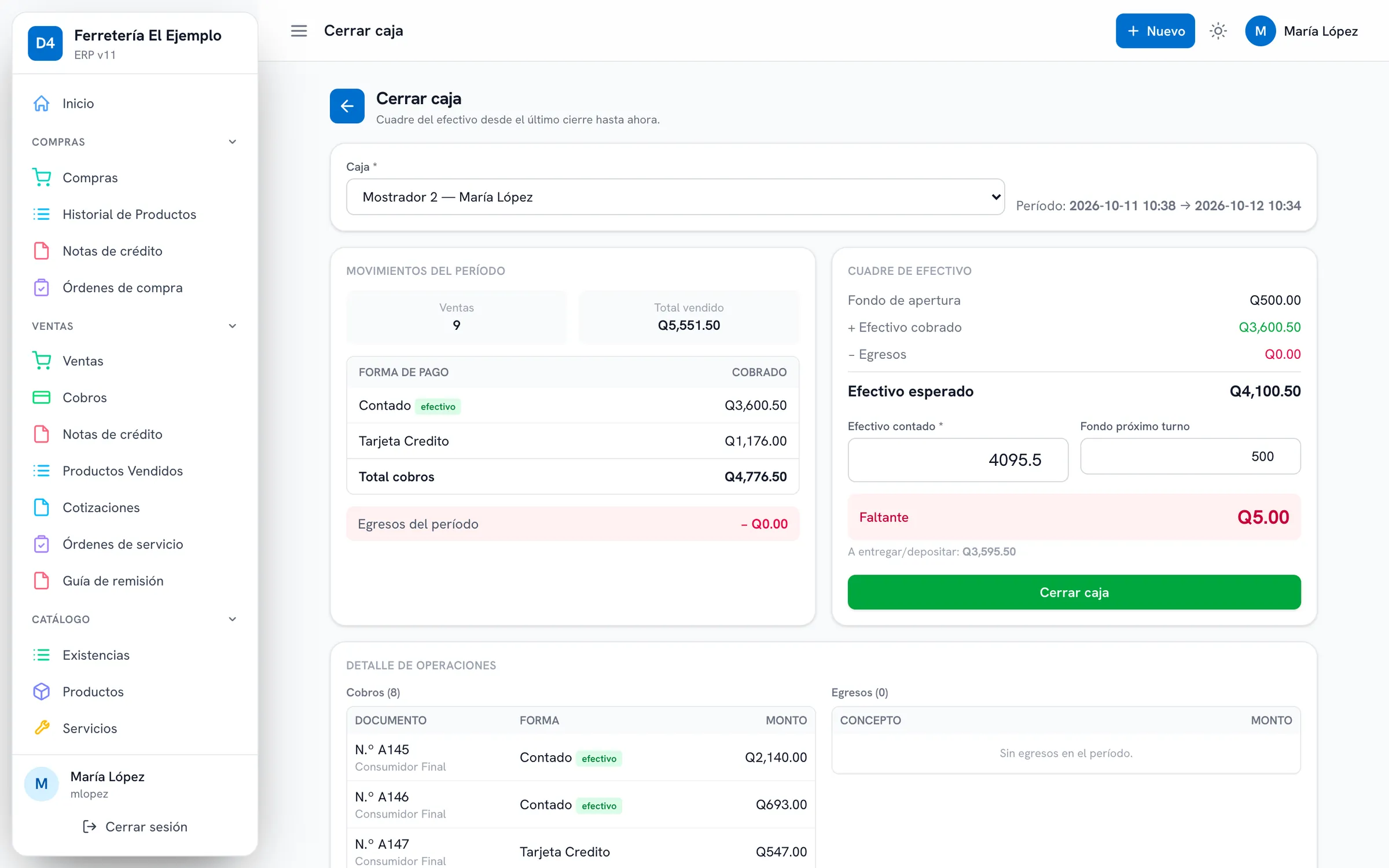1389x868 pixels.
Task: Click the Ventas cart icon
Action: [x=42, y=361]
